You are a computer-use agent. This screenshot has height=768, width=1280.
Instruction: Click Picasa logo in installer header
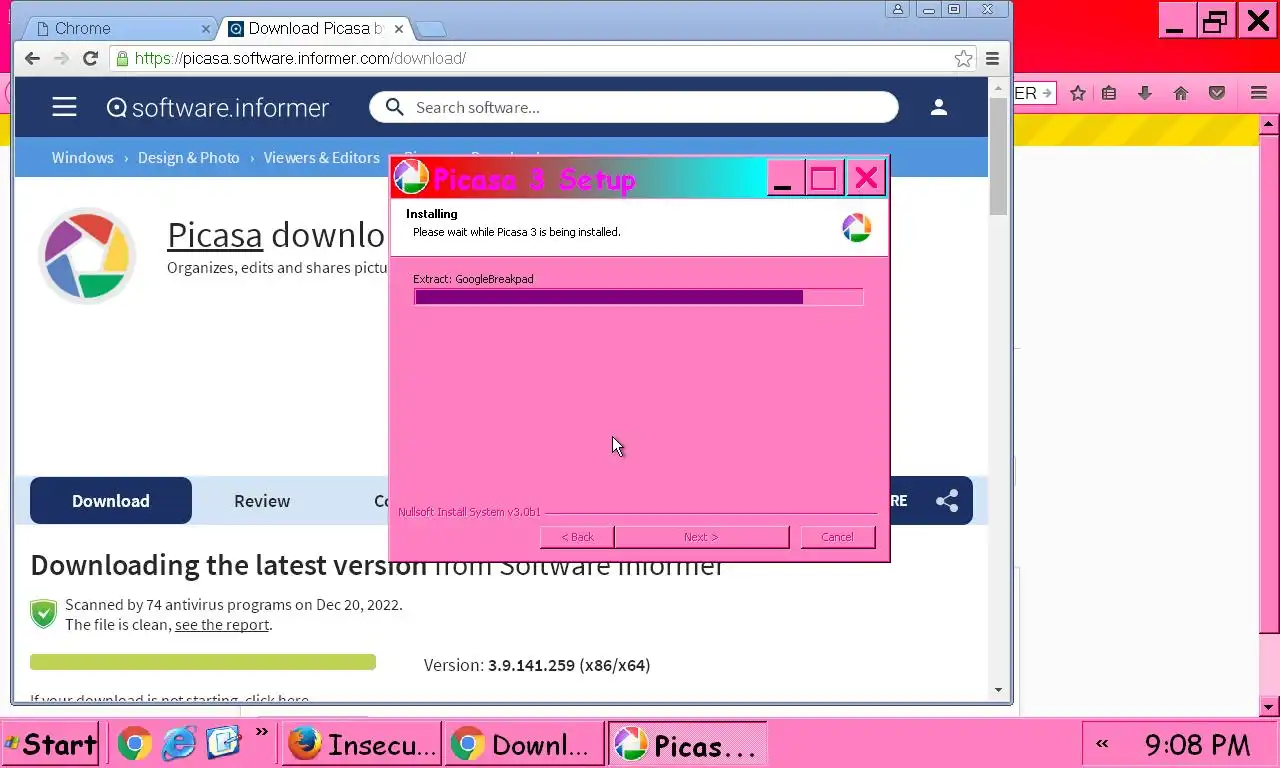pyautogui.click(x=856, y=228)
